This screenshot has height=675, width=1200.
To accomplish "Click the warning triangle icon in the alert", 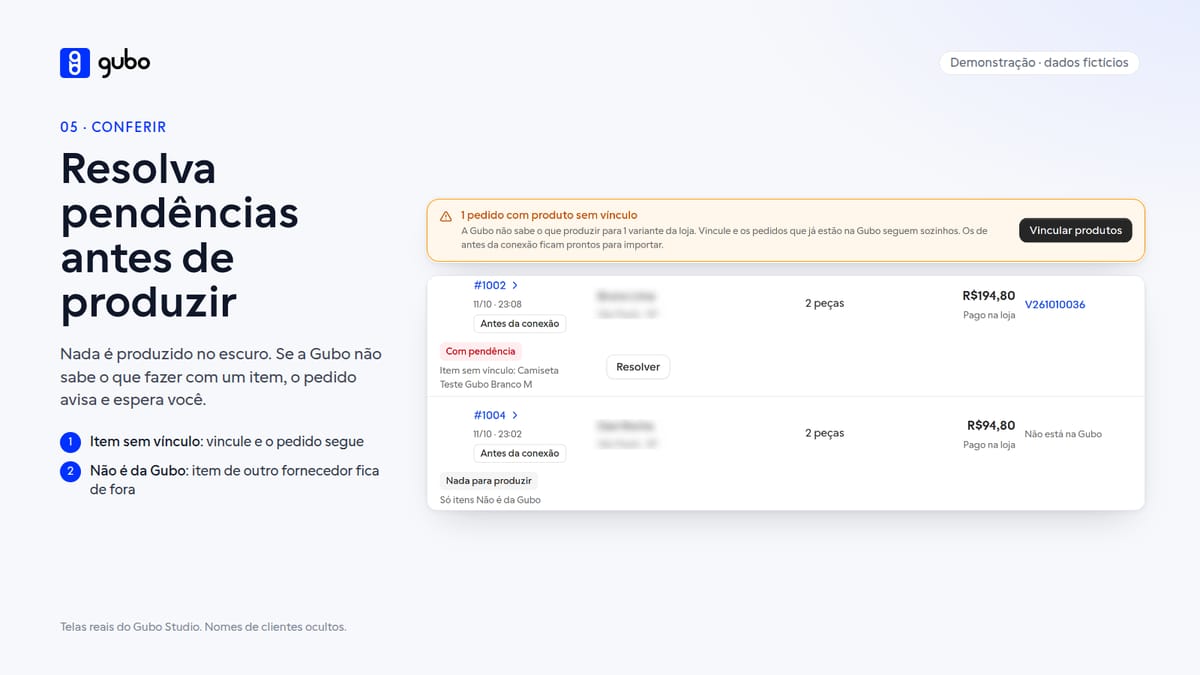I will coord(446,216).
